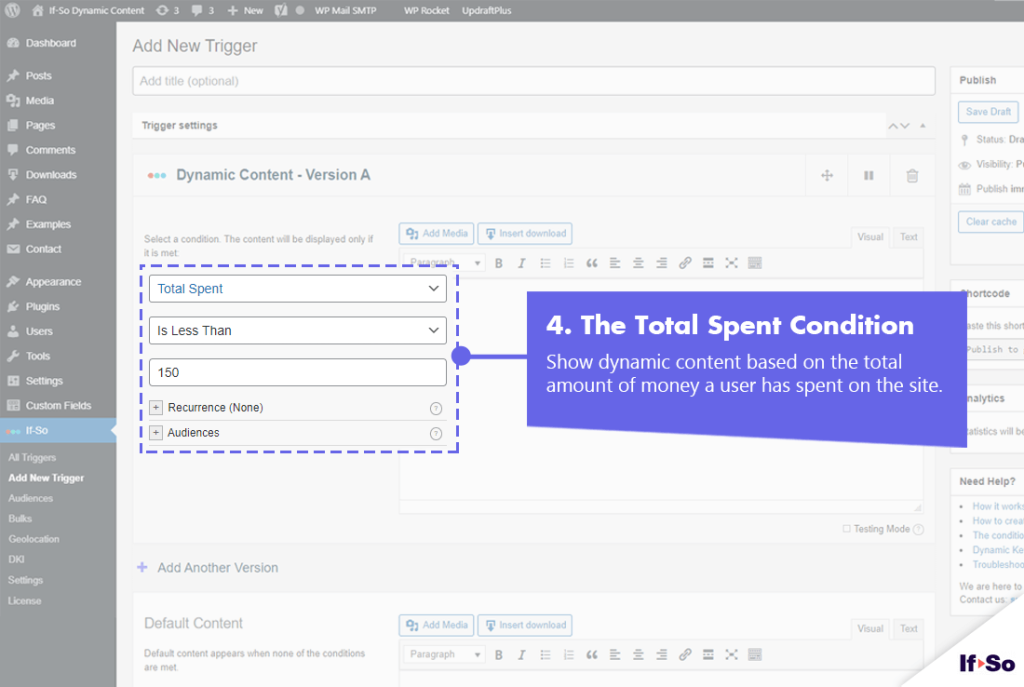
Task: Open New content menu in admin bar
Action: (245, 10)
